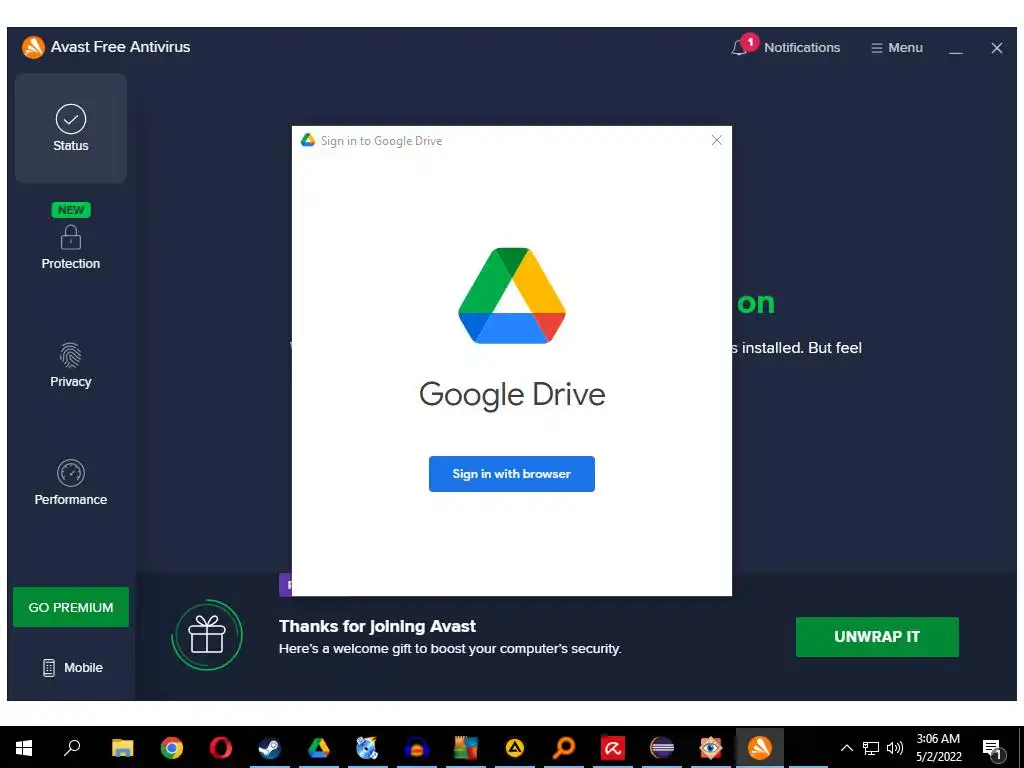Click the Avast logo in title bar
The width and height of the screenshot is (1024, 768).
pos(33,47)
